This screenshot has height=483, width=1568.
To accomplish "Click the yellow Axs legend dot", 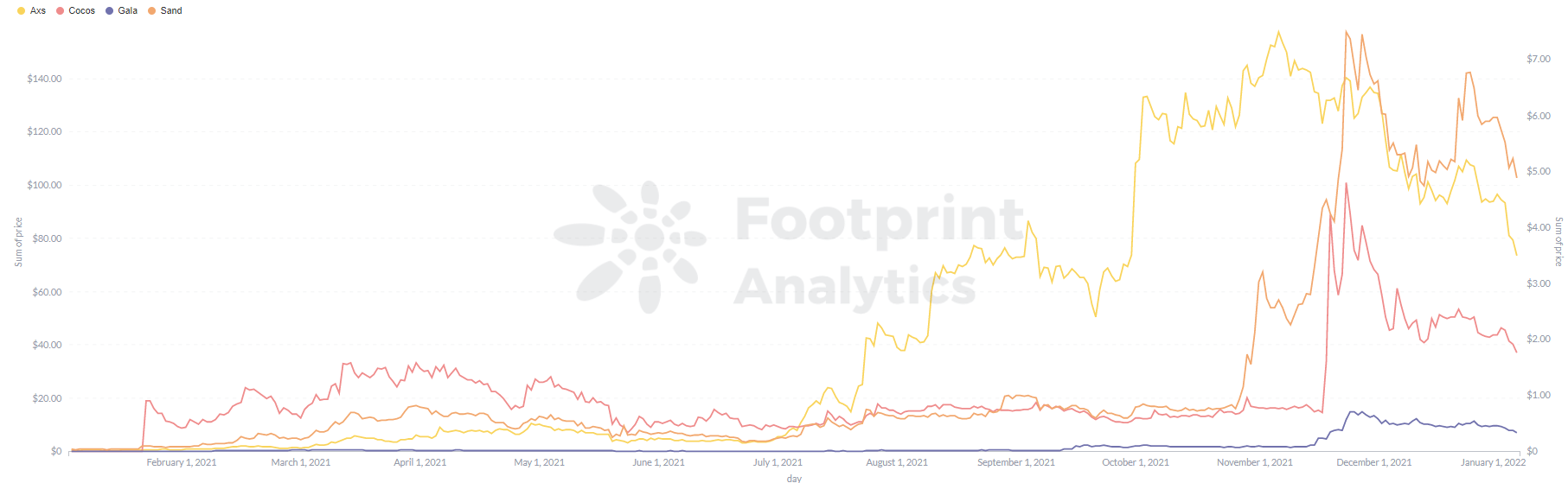I will [x=21, y=11].
